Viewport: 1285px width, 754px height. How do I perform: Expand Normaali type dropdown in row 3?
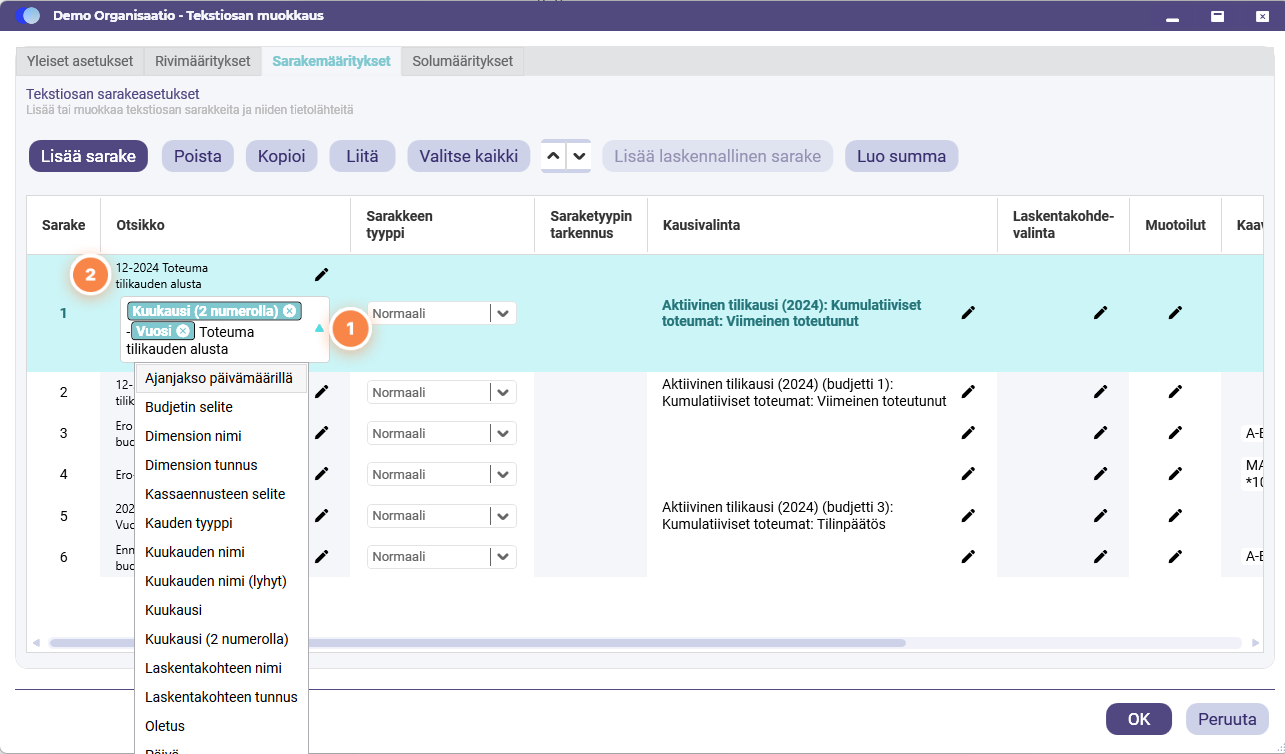pos(503,433)
